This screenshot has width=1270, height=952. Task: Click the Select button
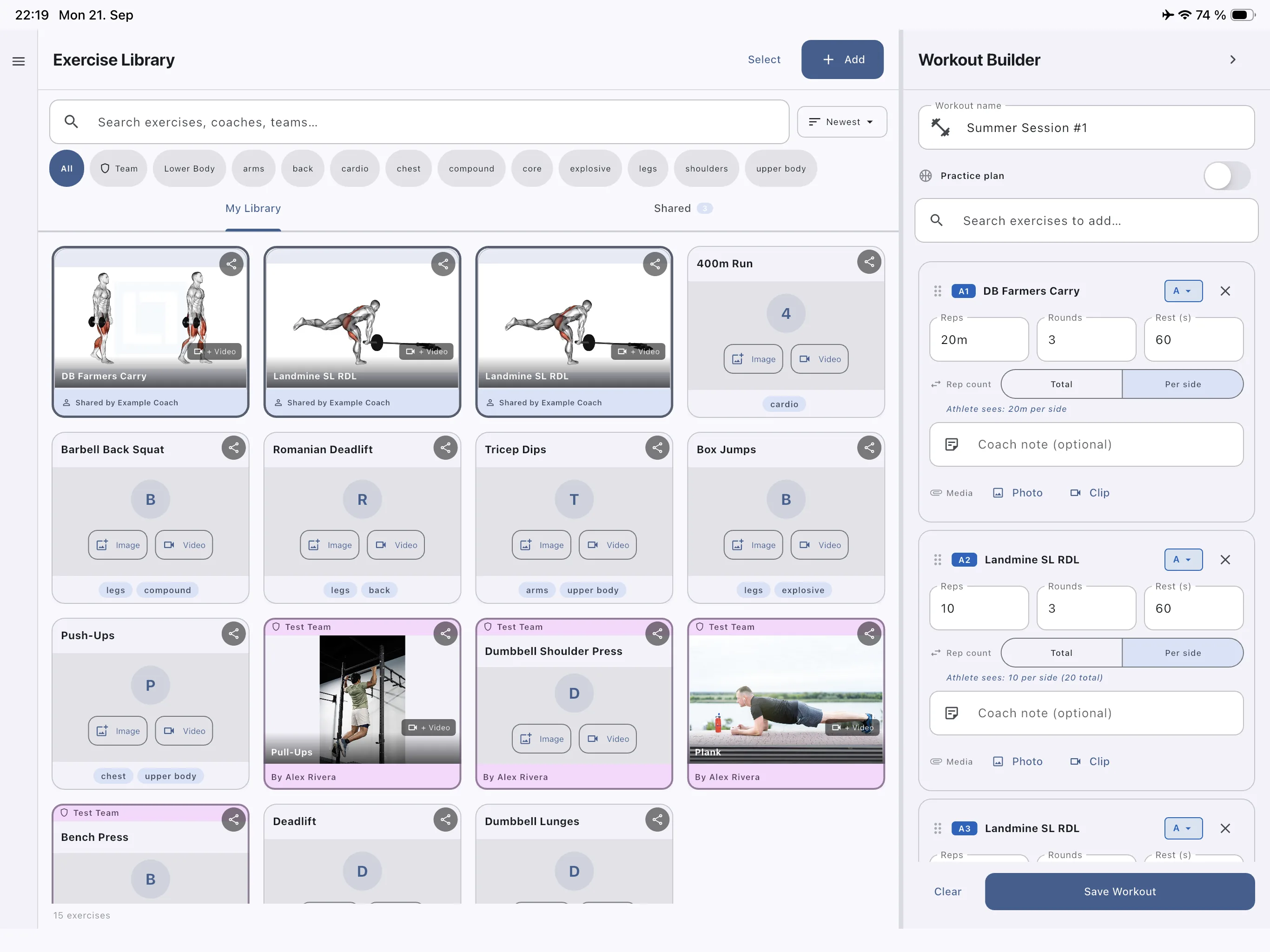764,59
